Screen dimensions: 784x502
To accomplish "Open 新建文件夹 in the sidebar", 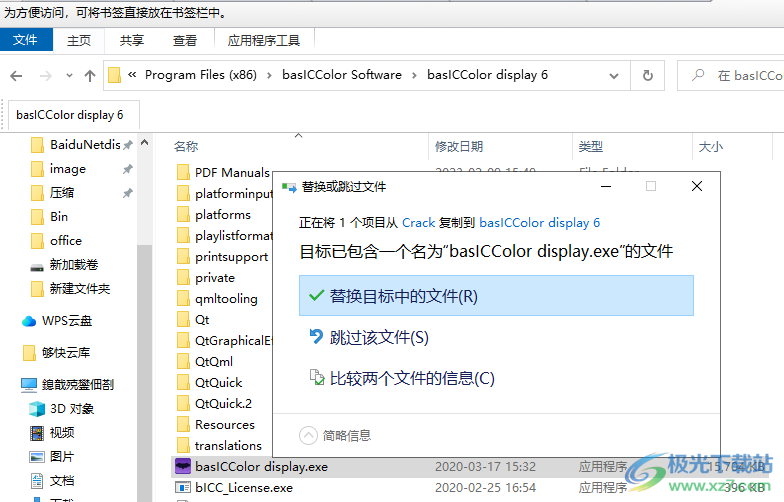I will point(80,289).
